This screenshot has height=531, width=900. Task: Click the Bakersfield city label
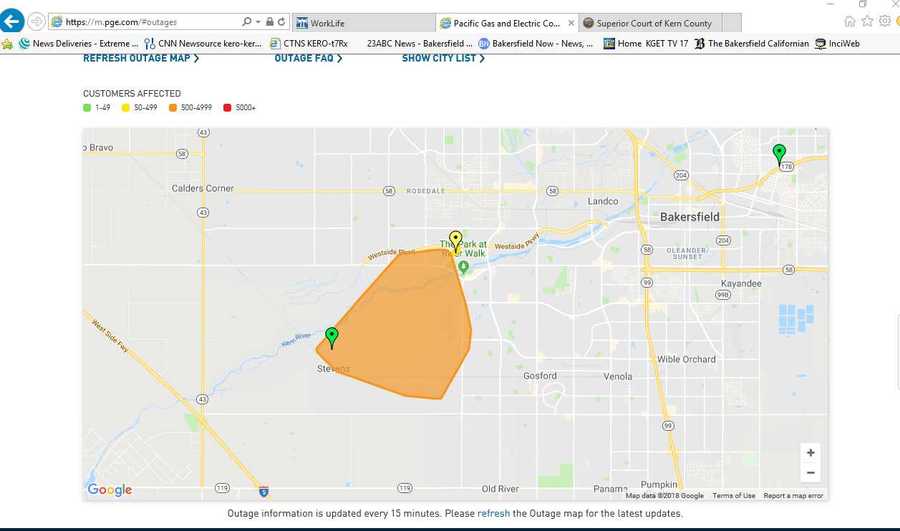689,217
